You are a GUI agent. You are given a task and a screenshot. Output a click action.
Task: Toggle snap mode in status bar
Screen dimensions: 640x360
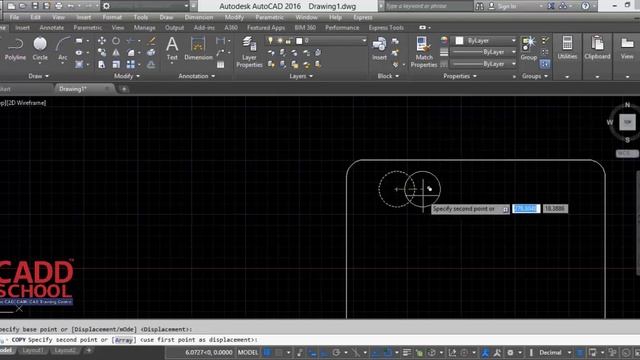pyautogui.click(x=279, y=352)
